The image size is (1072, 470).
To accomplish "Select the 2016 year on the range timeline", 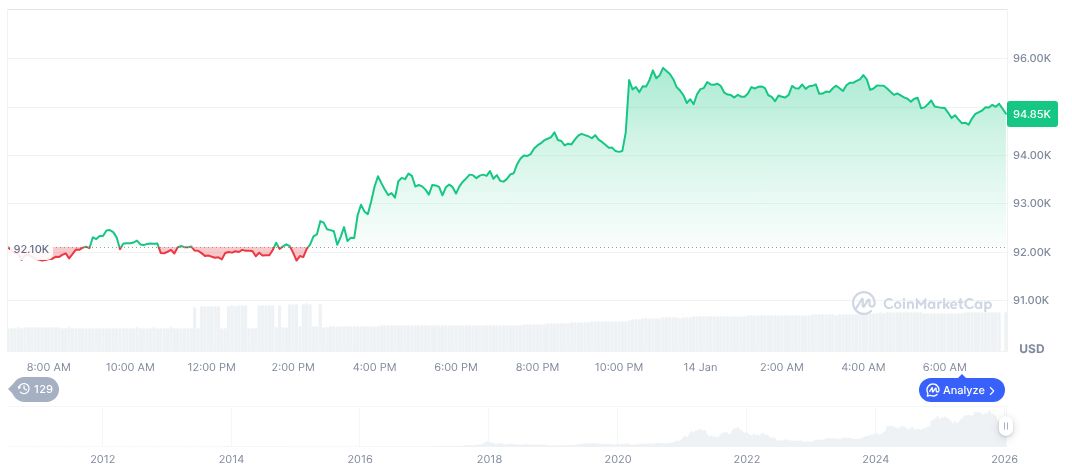I will coord(360,459).
